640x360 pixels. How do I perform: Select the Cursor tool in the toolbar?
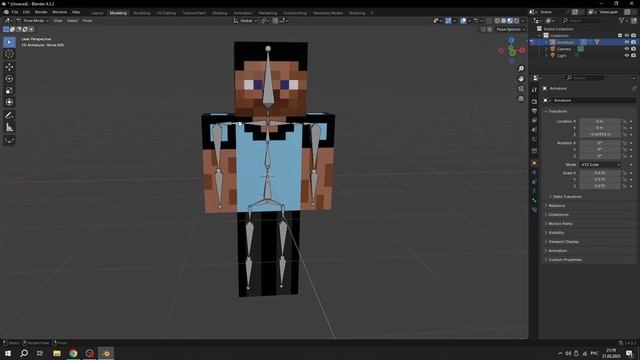tap(9, 54)
